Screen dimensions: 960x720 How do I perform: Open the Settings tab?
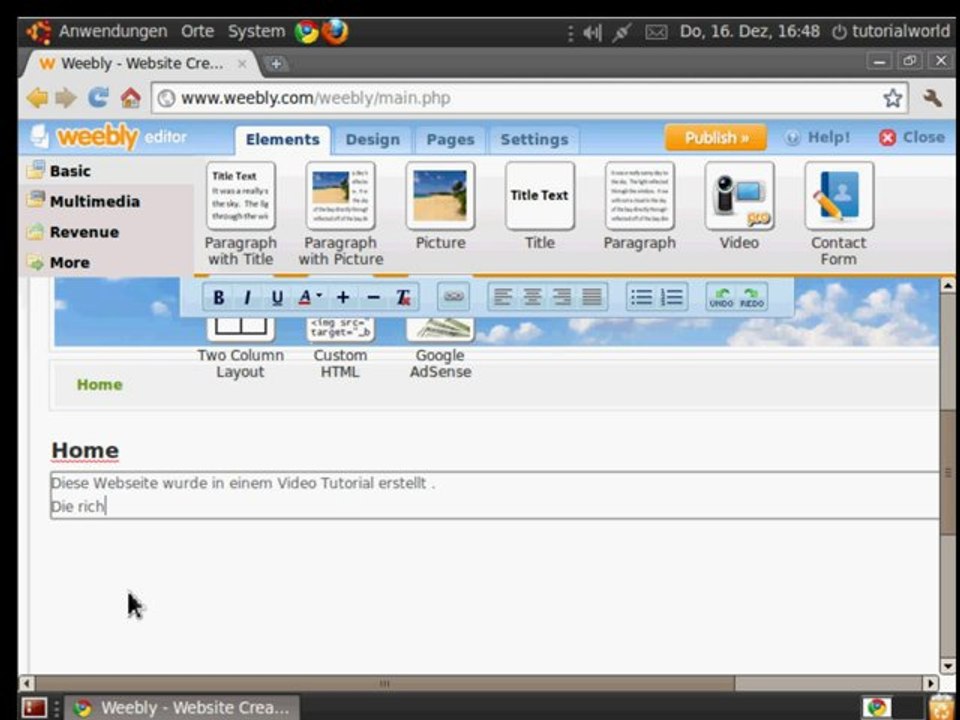pos(534,140)
